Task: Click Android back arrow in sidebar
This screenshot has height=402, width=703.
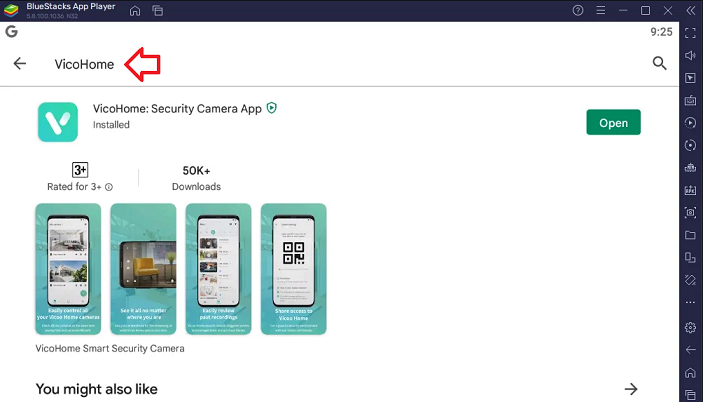Action: (x=690, y=350)
